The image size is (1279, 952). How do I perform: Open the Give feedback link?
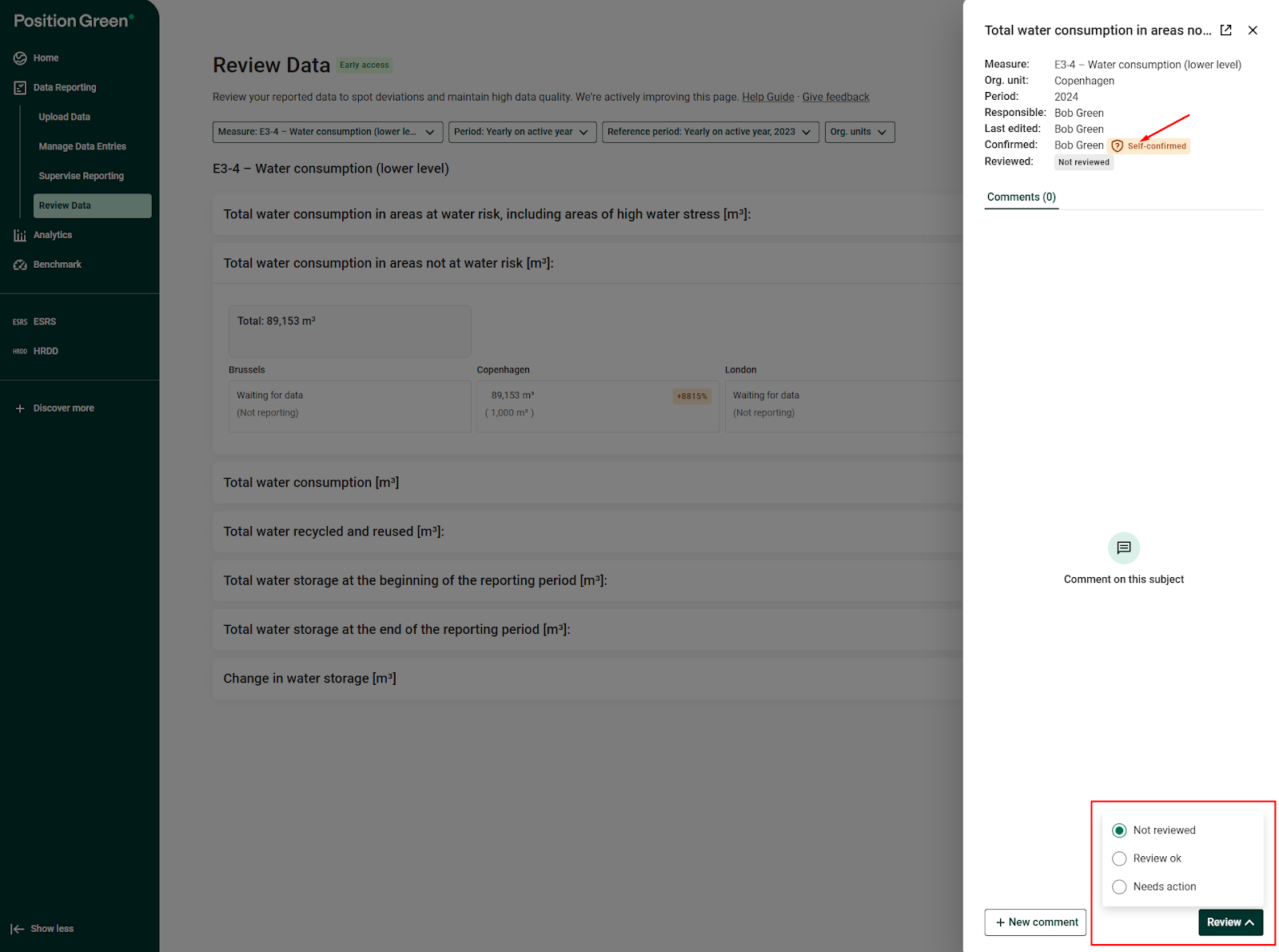[835, 98]
